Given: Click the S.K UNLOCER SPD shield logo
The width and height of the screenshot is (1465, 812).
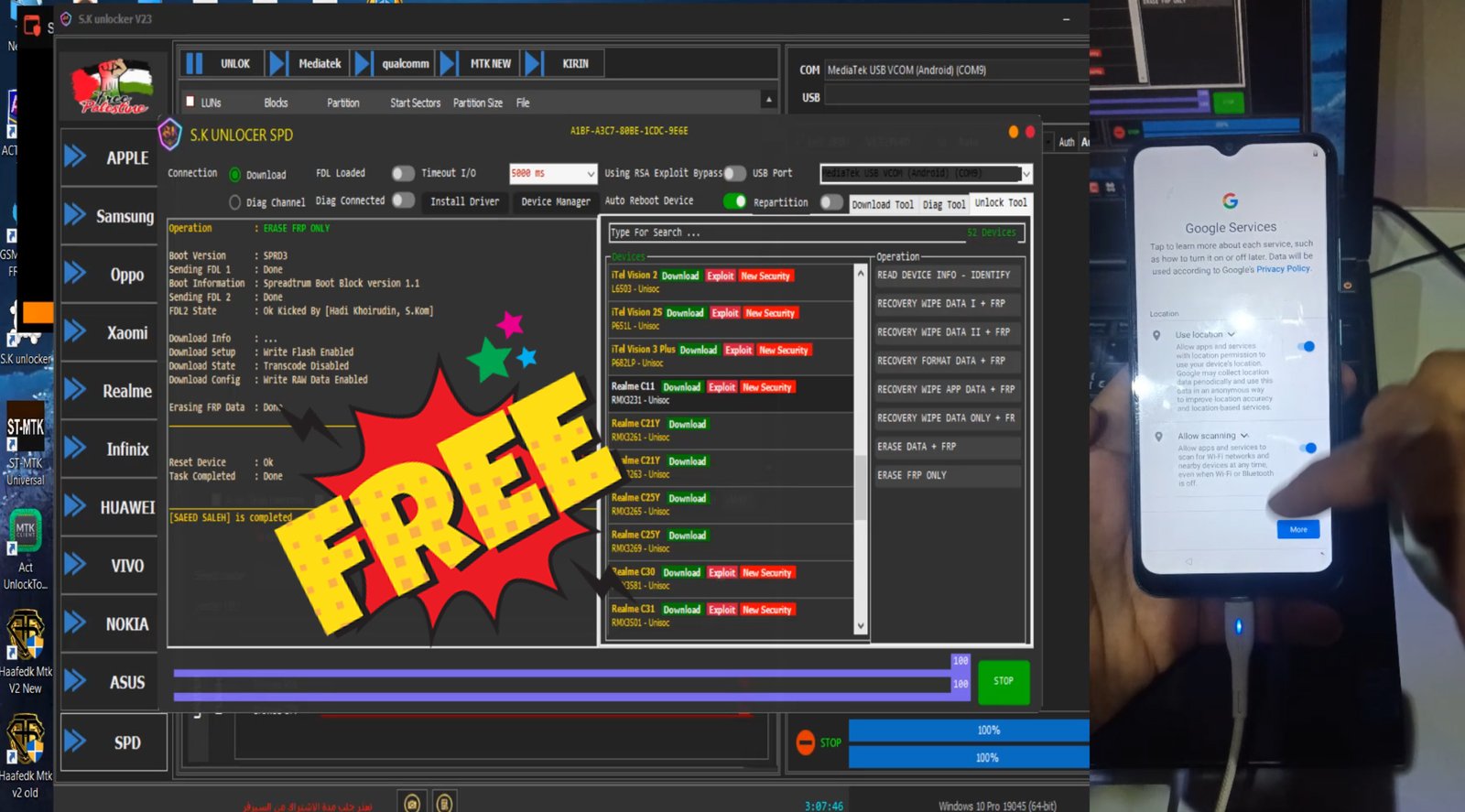Looking at the screenshot, I should pyautogui.click(x=170, y=135).
